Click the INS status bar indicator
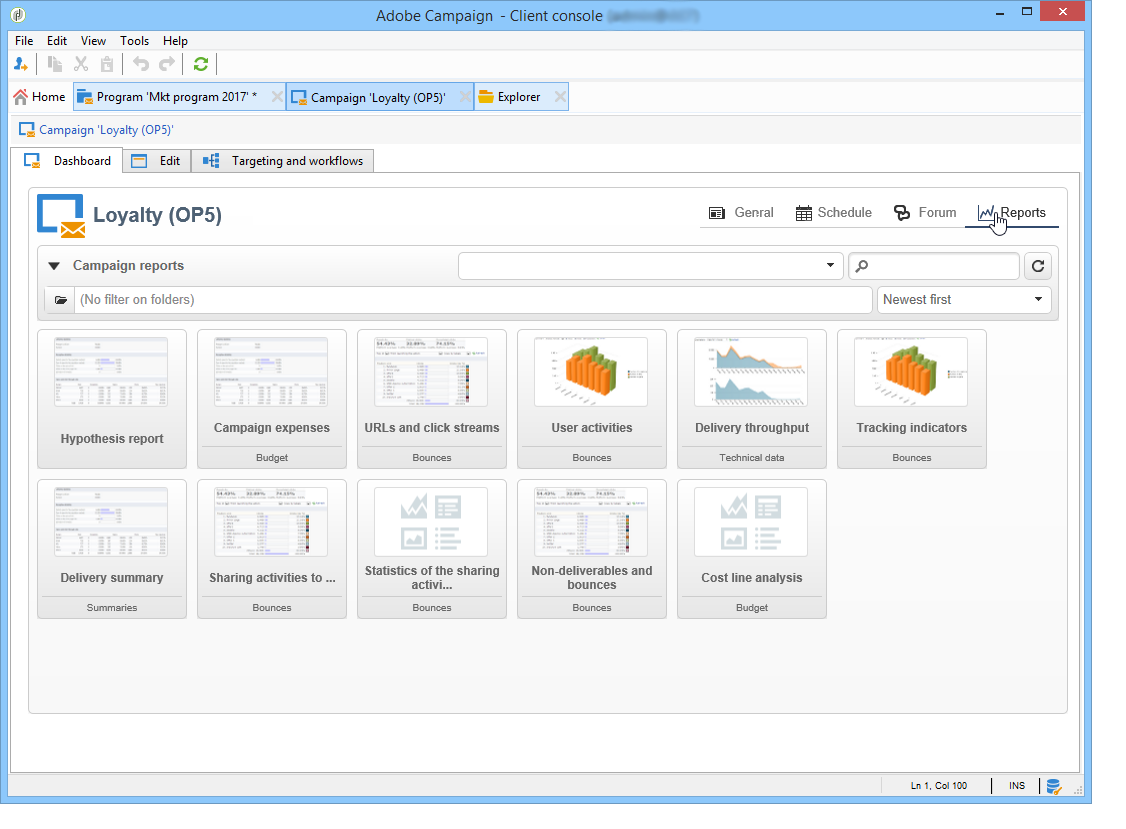1126x829 pixels. click(1017, 786)
